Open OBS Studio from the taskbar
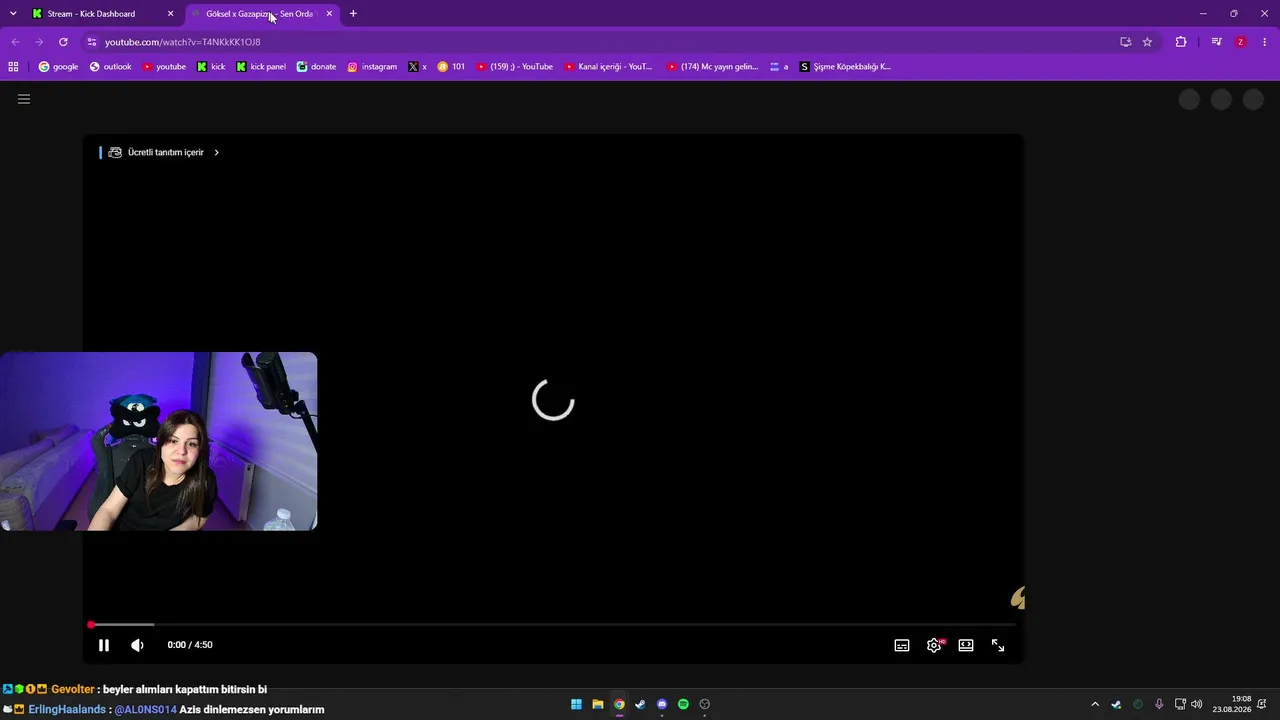This screenshot has width=1280, height=720. [705, 704]
